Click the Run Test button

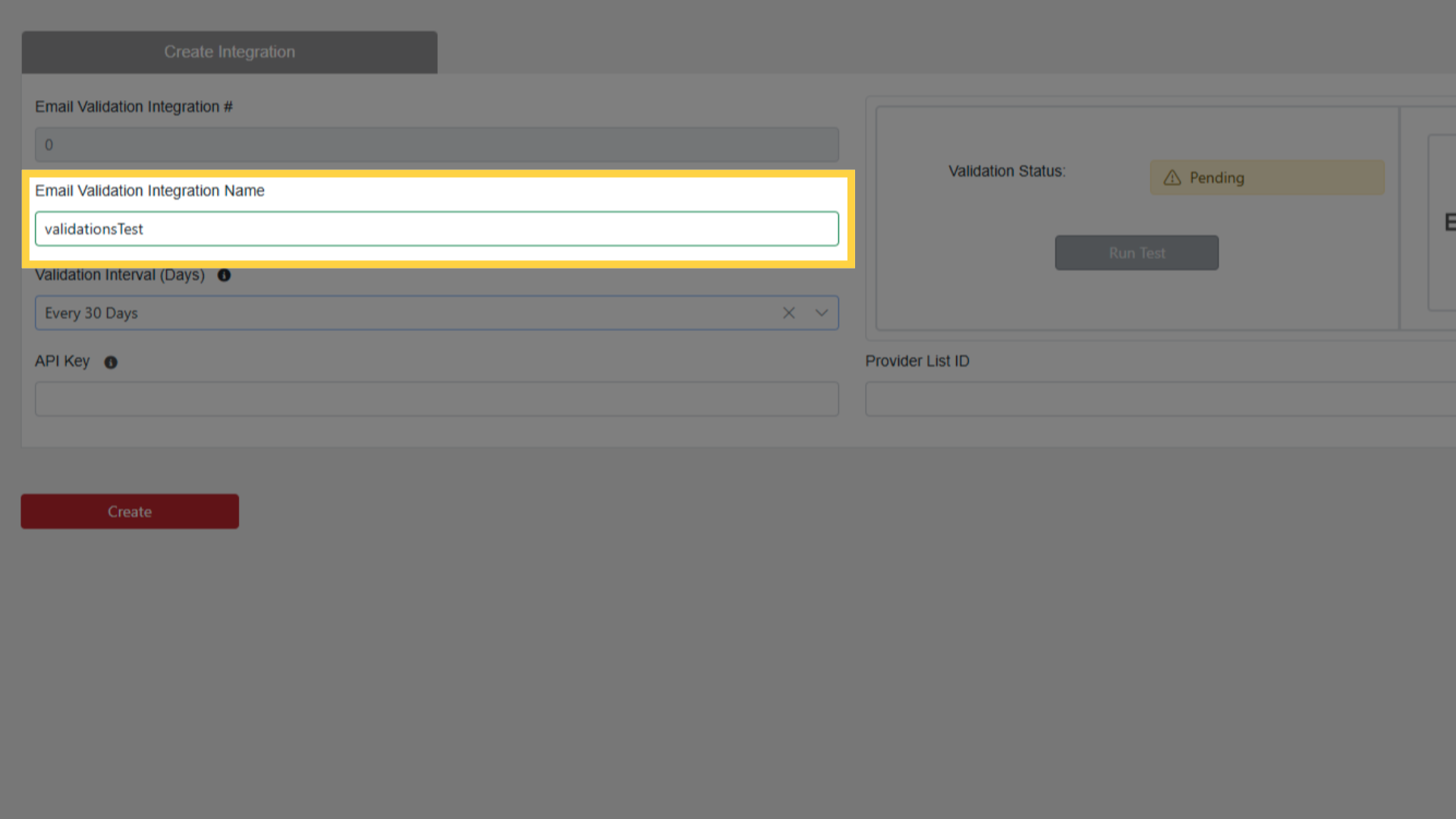tap(1137, 253)
